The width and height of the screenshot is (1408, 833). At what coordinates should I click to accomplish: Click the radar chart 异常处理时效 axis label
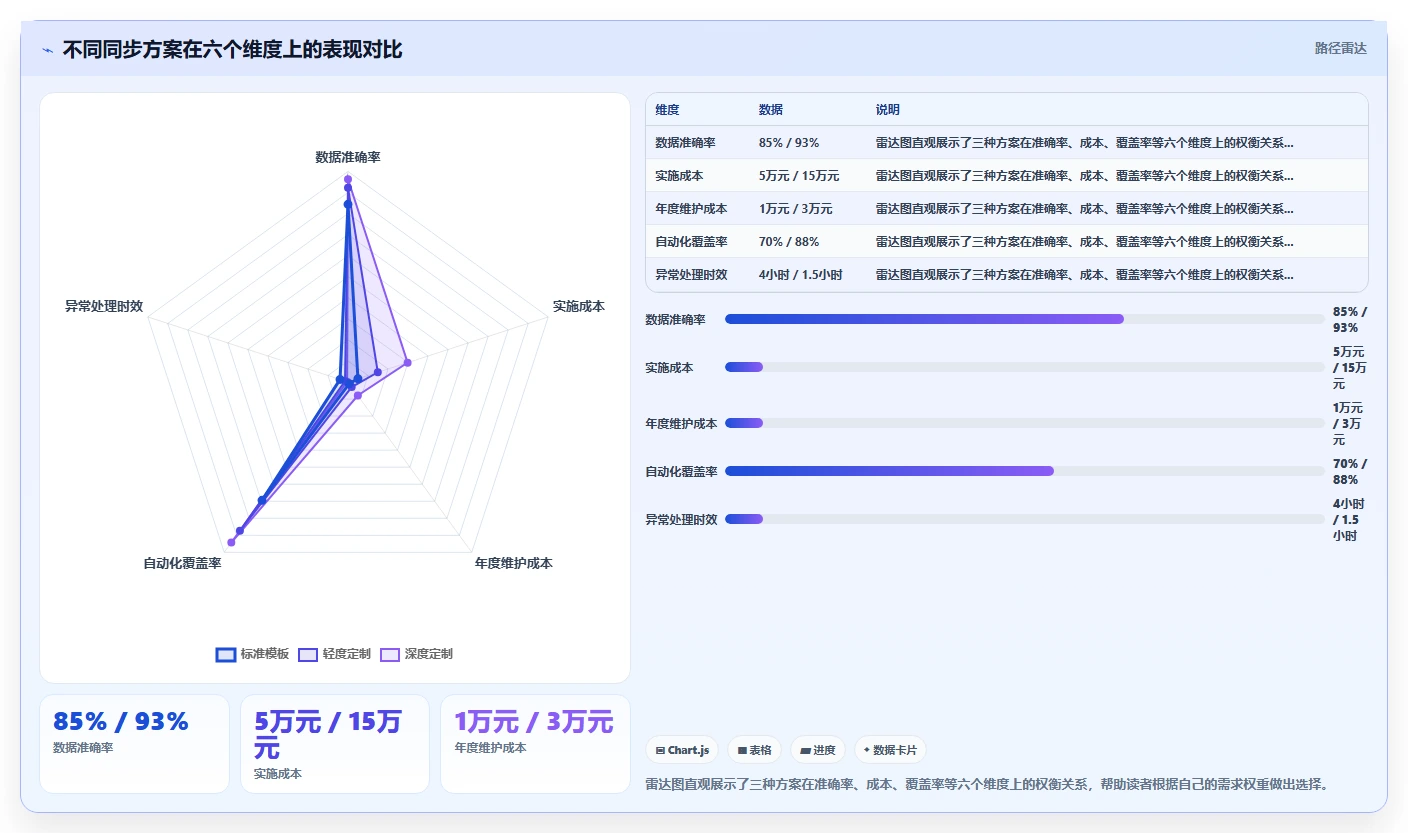pos(105,307)
